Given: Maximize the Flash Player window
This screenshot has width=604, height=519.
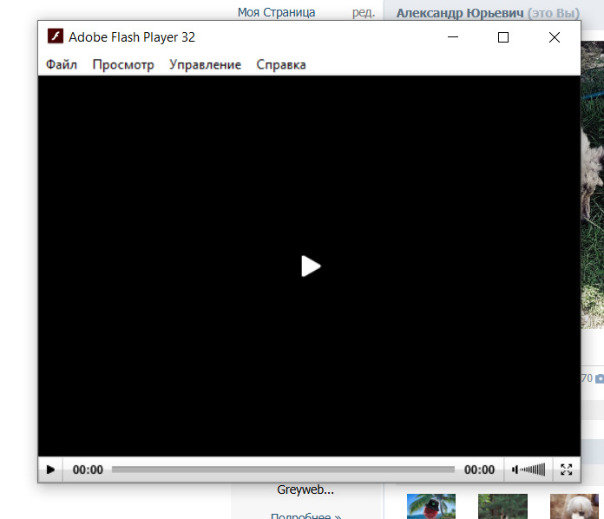Looking at the screenshot, I should pos(503,37).
